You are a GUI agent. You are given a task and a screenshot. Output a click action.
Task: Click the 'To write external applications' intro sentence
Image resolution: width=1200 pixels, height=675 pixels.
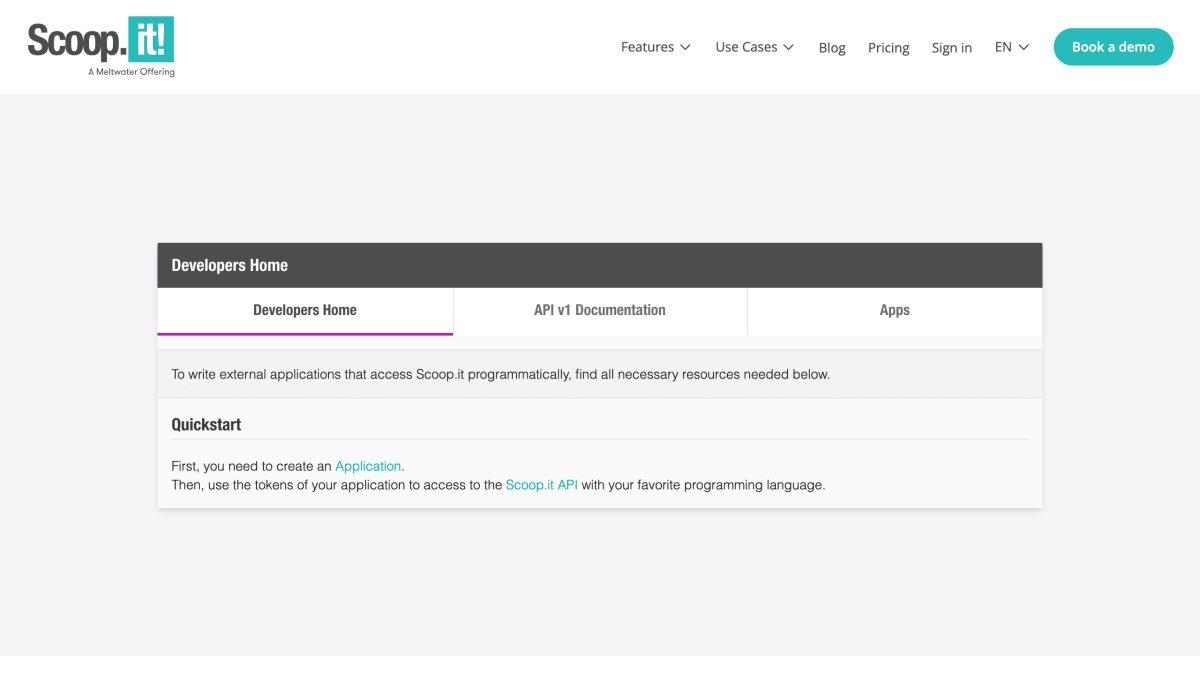(x=501, y=375)
